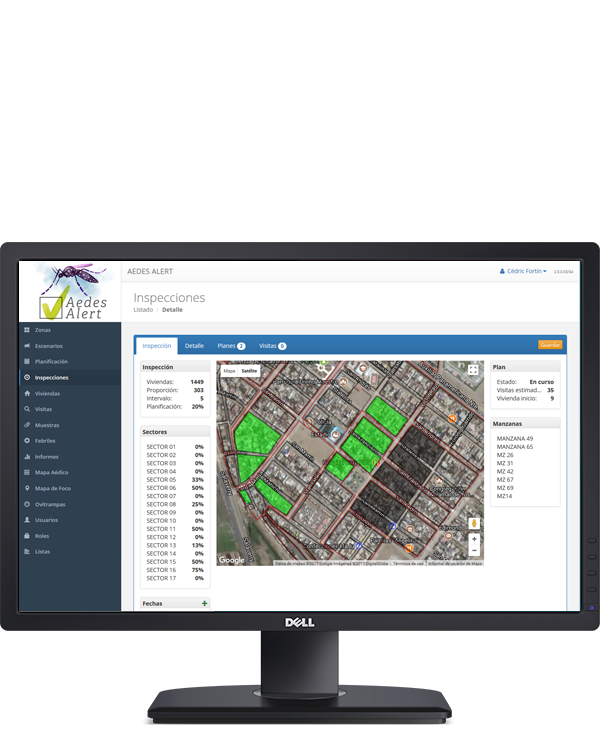
Task: Zoom out on the map
Action: click(474, 551)
